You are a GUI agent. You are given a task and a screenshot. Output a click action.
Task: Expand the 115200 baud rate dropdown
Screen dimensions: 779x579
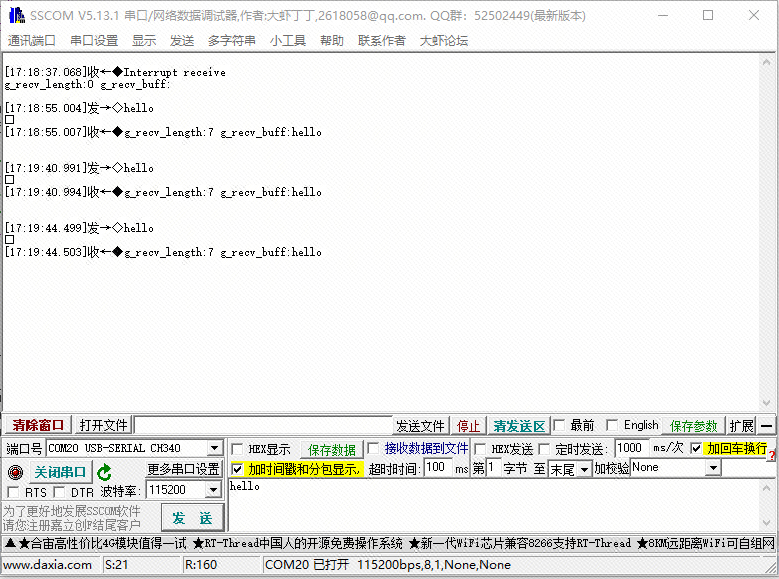(213, 490)
